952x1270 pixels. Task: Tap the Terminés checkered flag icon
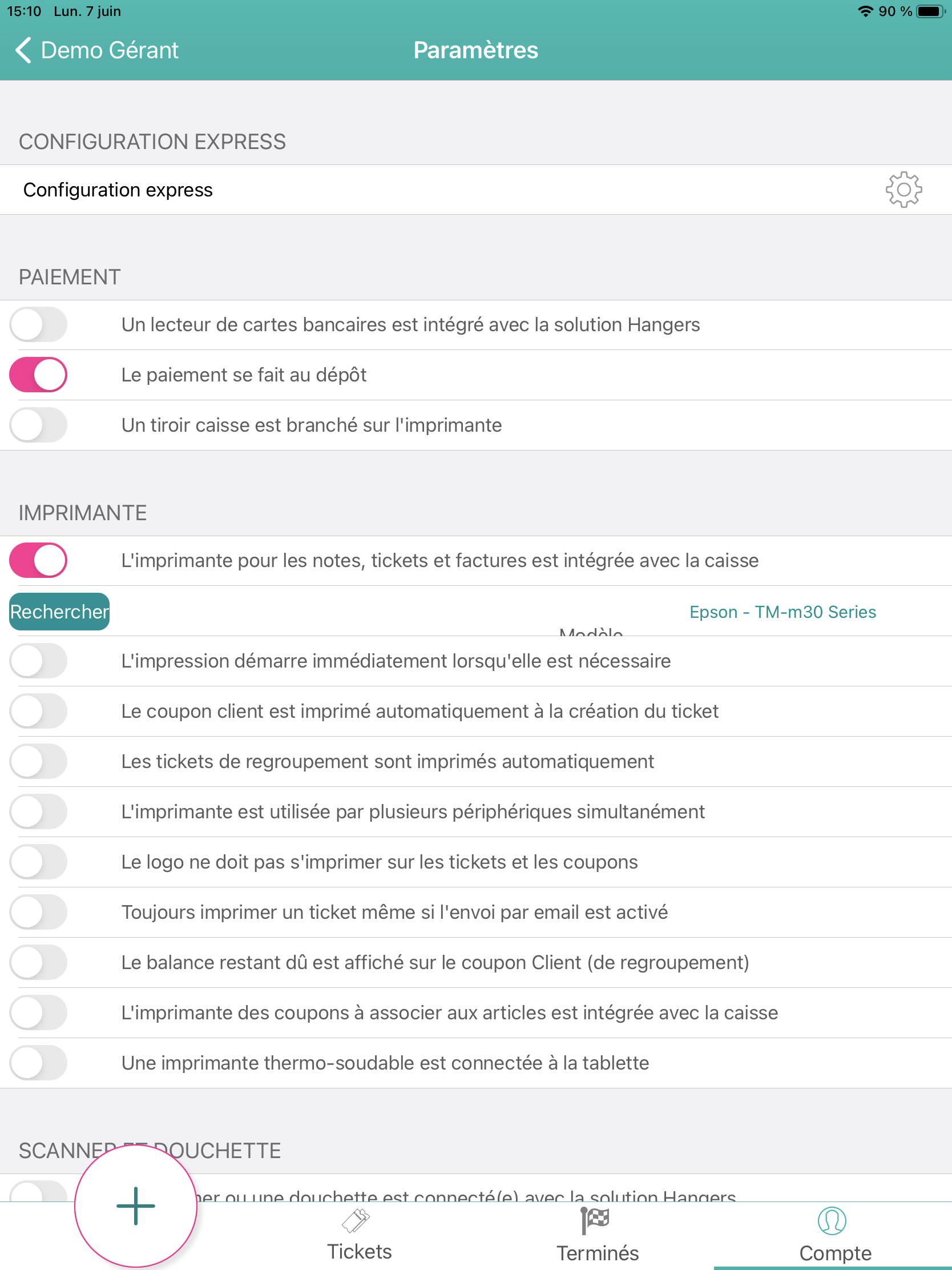pos(595,1221)
